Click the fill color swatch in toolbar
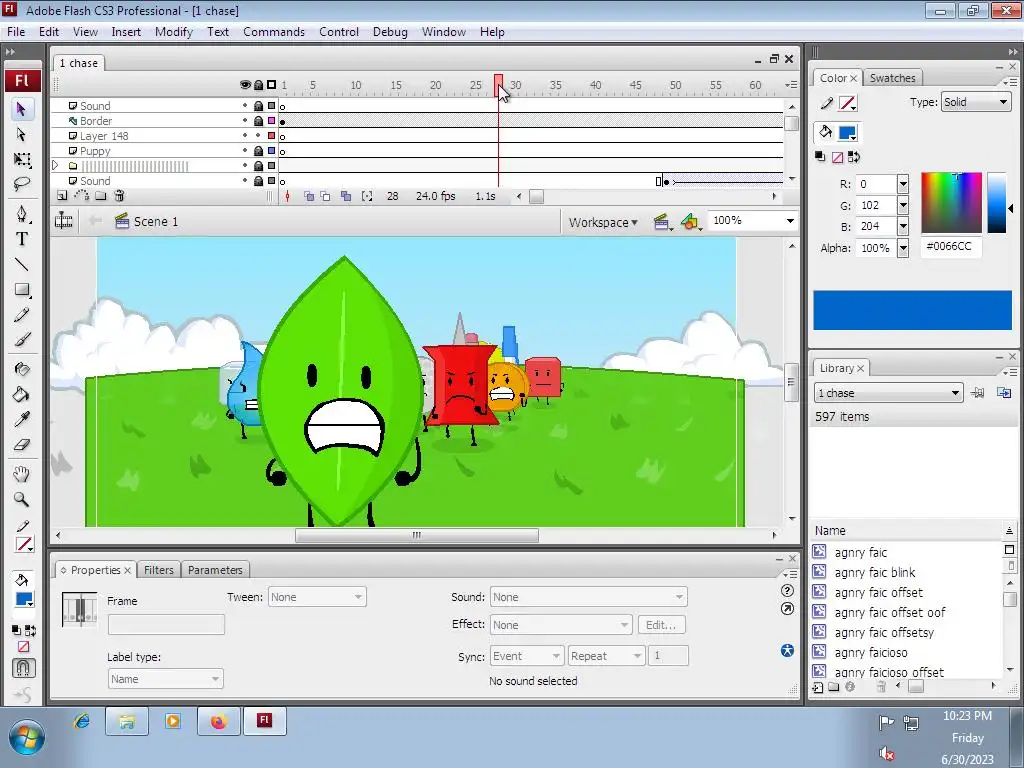1024x768 pixels. (x=24, y=600)
